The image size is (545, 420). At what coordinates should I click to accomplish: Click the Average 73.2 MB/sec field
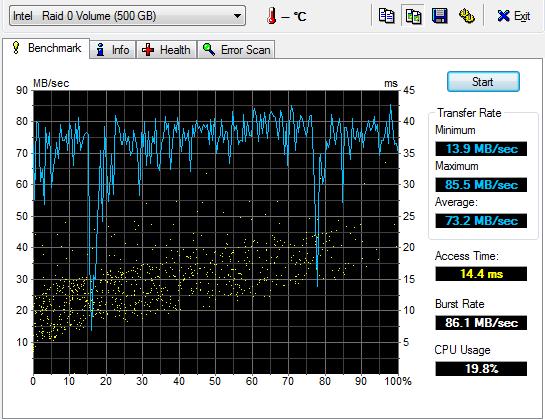pos(481,221)
